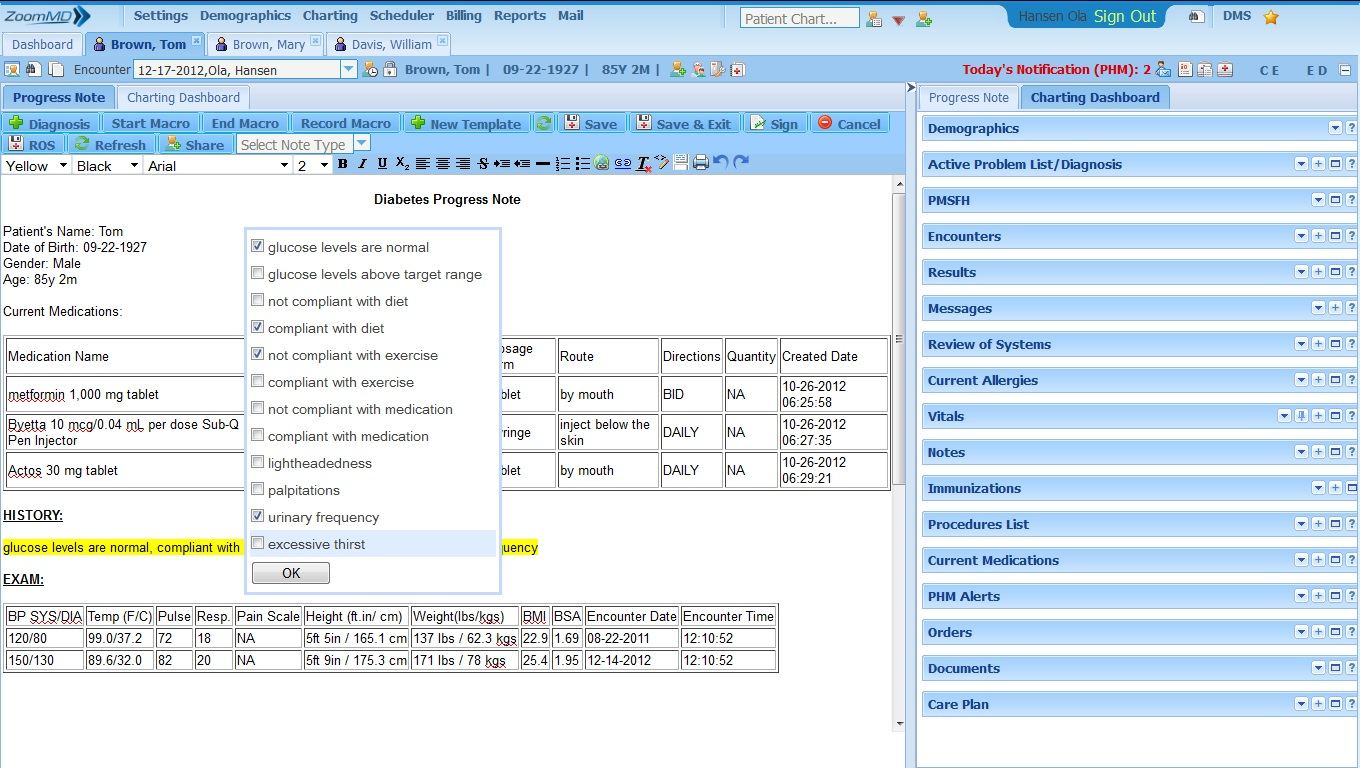Click the OK button in checklist popup
This screenshot has height=768, width=1360.
(x=291, y=573)
